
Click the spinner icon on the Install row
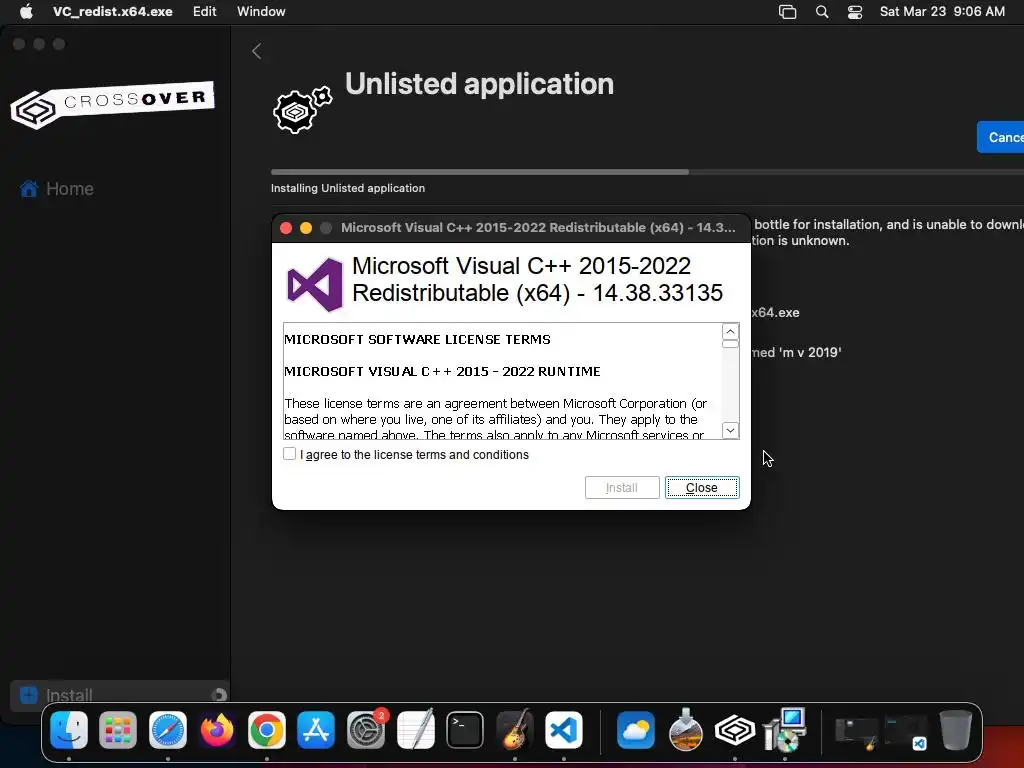[x=219, y=695]
